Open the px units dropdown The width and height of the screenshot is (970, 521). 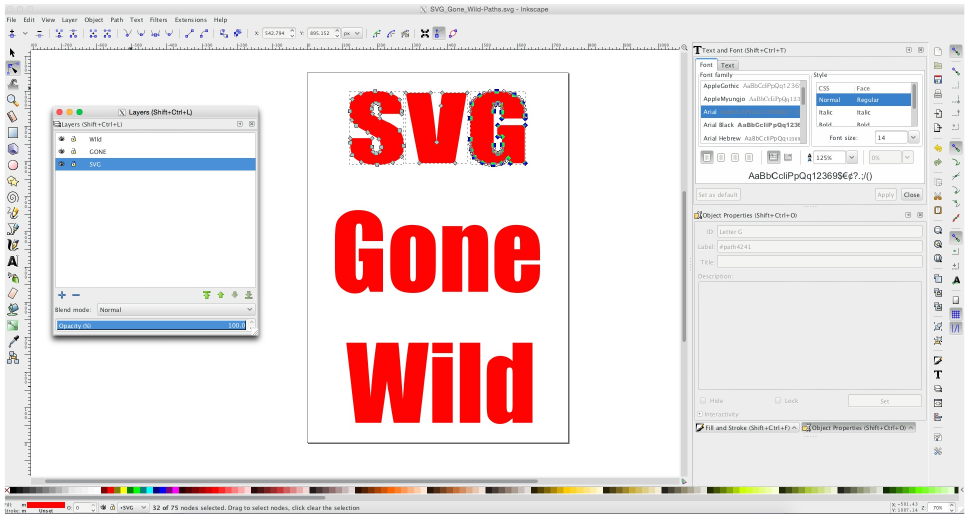point(352,33)
